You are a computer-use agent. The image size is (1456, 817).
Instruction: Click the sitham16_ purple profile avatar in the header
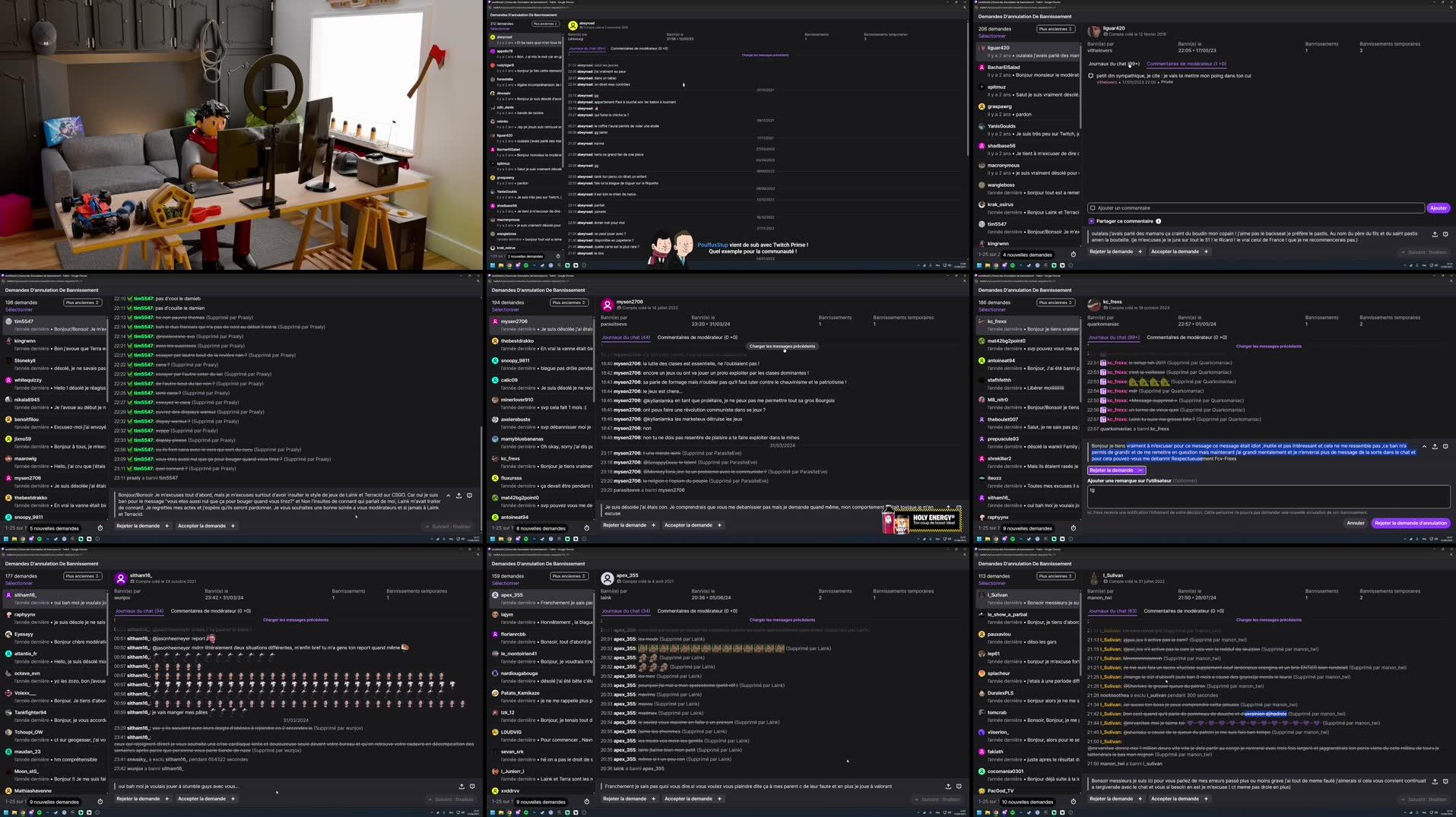pos(121,579)
